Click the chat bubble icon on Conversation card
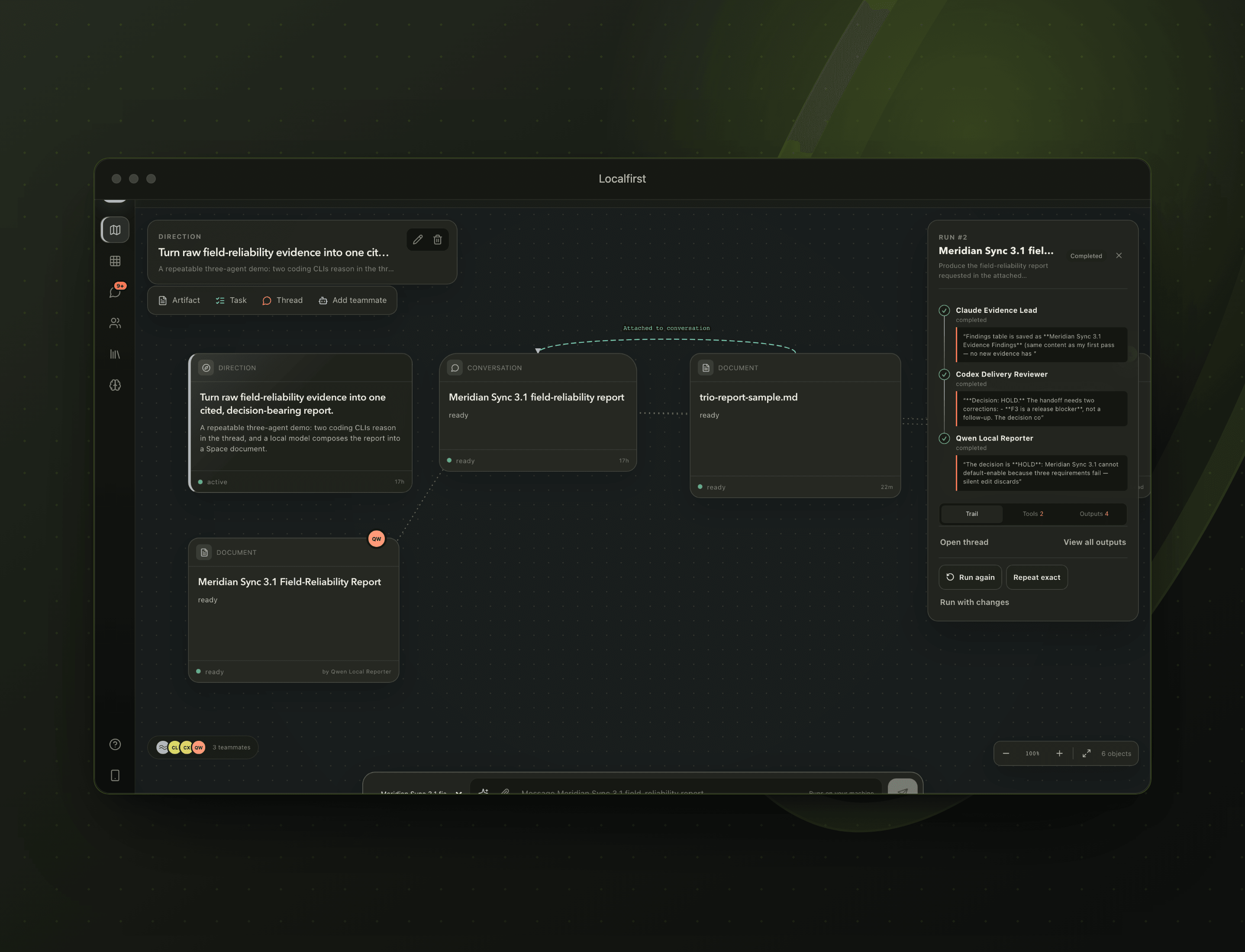Screen dimensions: 1245x952 [455, 368]
